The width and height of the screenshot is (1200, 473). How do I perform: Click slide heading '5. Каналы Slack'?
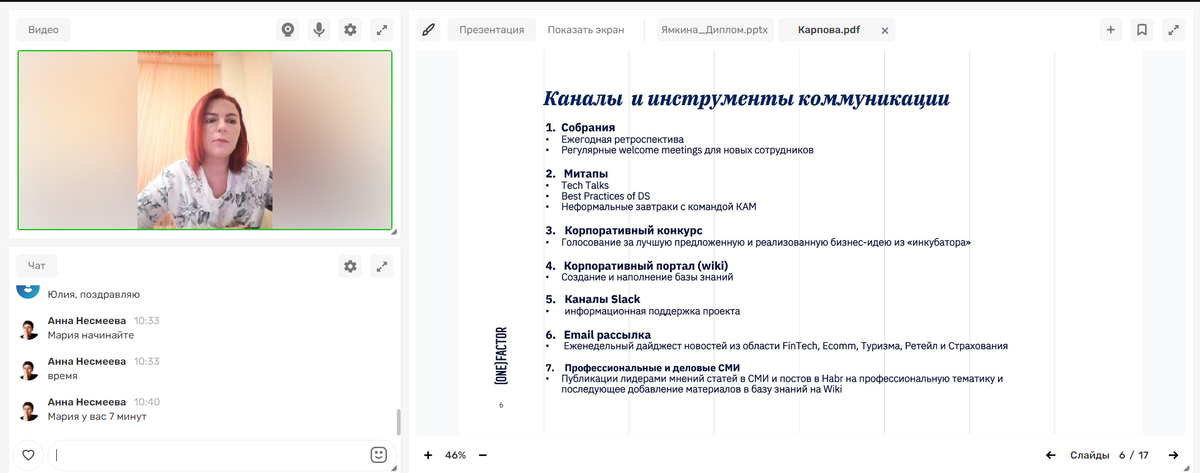tap(592, 299)
